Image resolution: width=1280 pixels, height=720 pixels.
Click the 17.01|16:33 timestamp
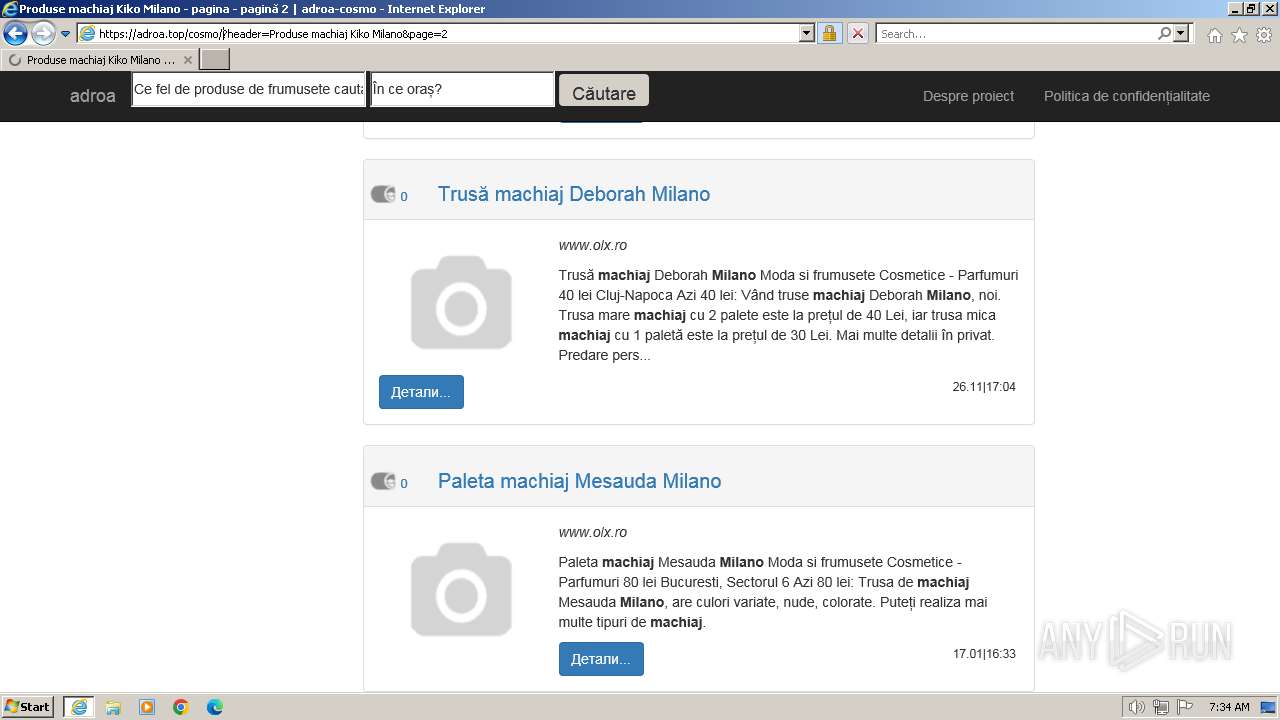point(984,654)
